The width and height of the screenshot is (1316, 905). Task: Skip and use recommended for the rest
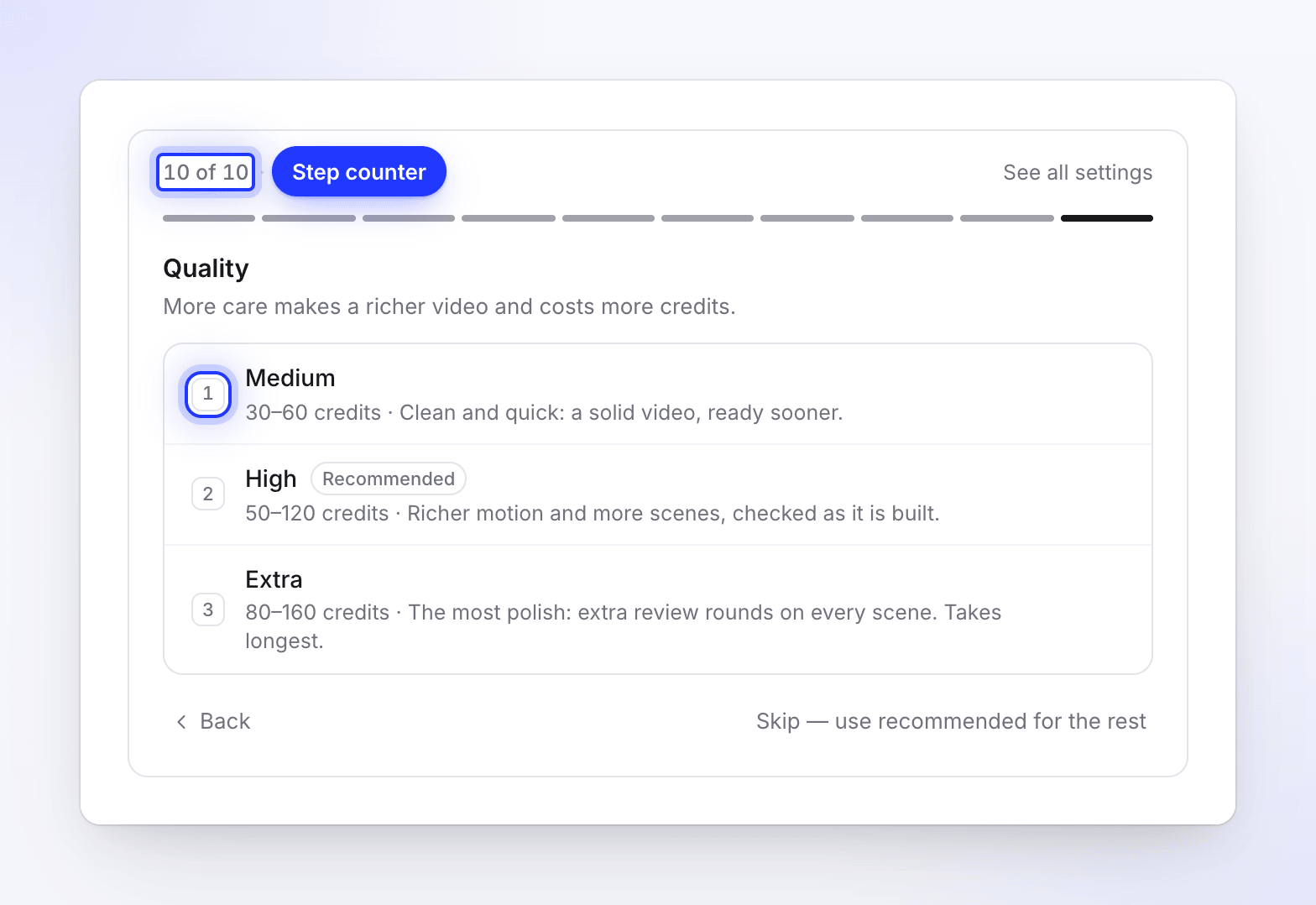click(951, 721)
